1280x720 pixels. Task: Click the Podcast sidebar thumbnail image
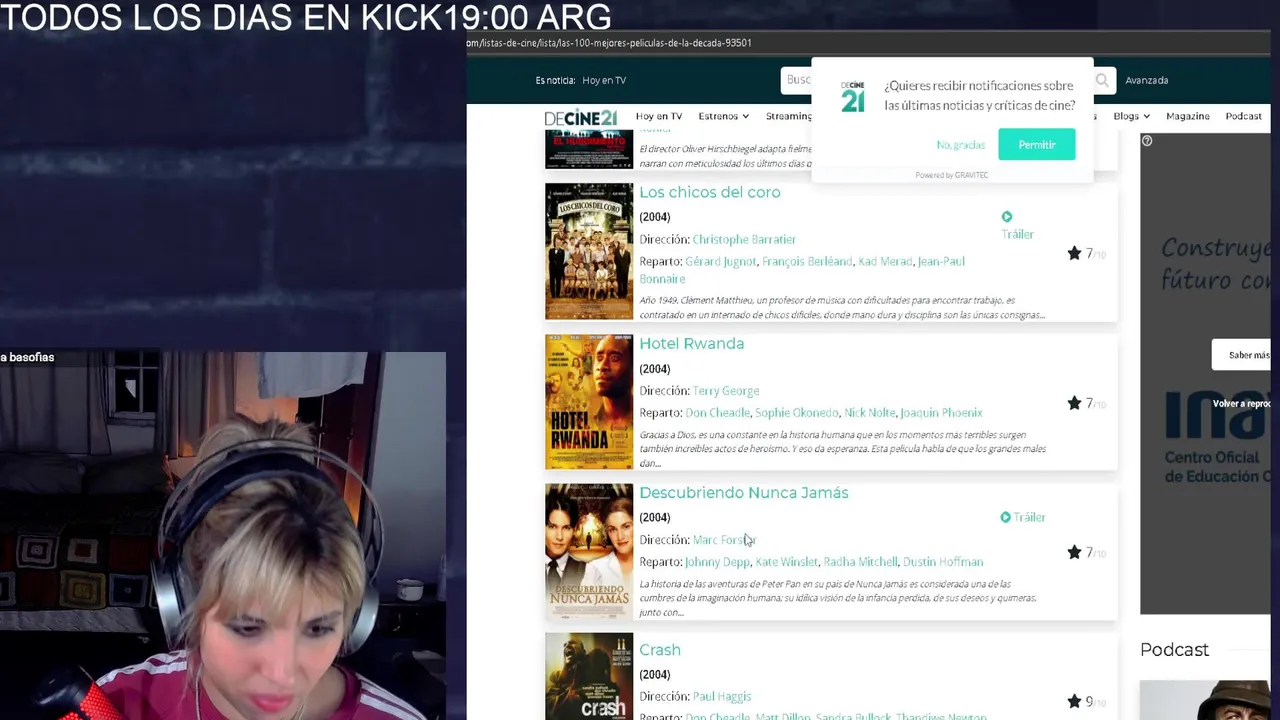1205,700
